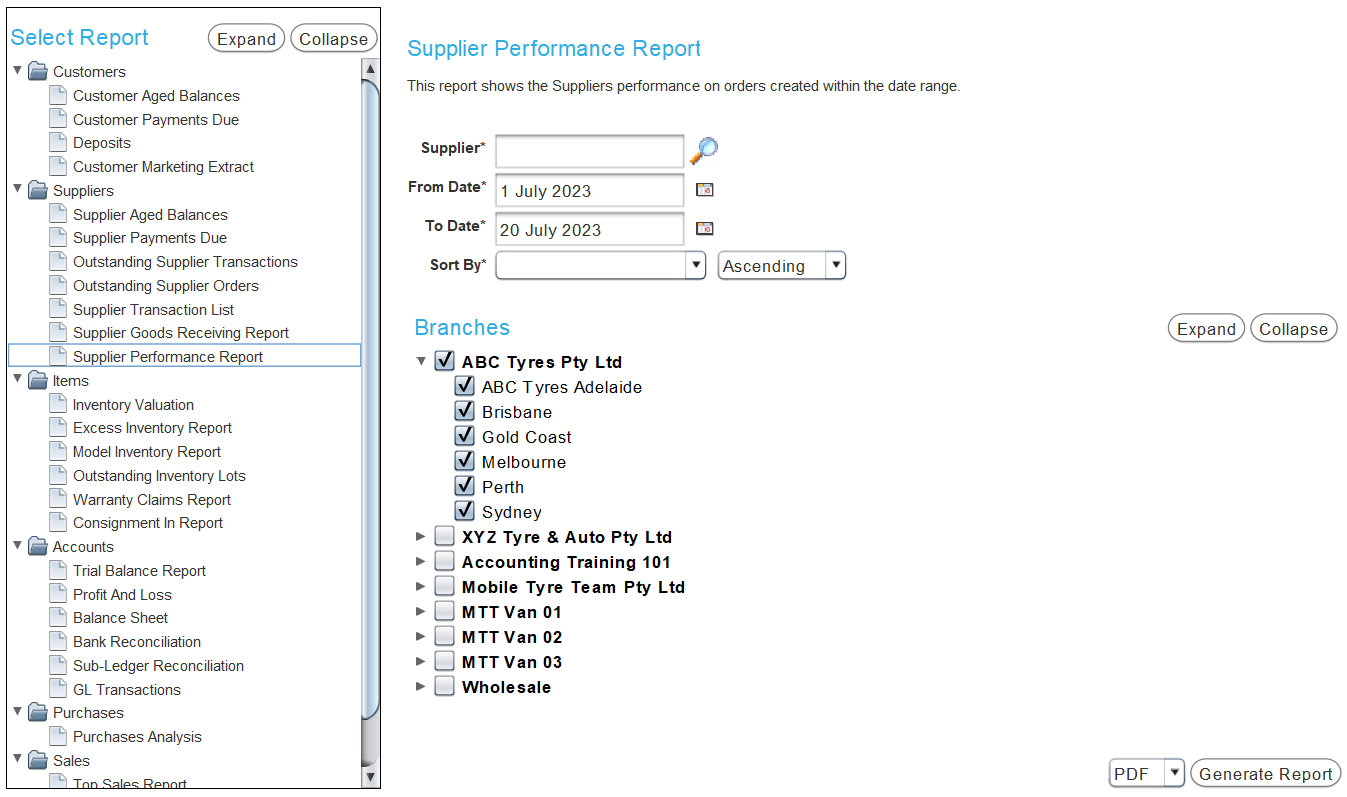Click the Suppliers folder icon

[38, 191]
